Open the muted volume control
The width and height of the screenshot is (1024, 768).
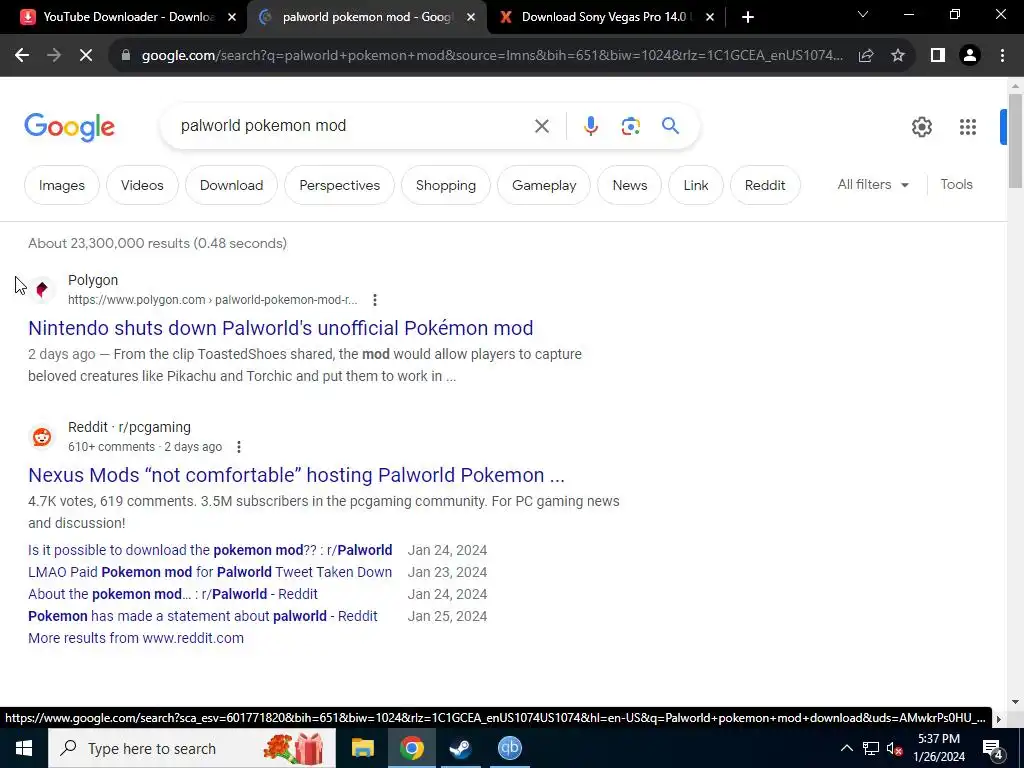(895, 748)
